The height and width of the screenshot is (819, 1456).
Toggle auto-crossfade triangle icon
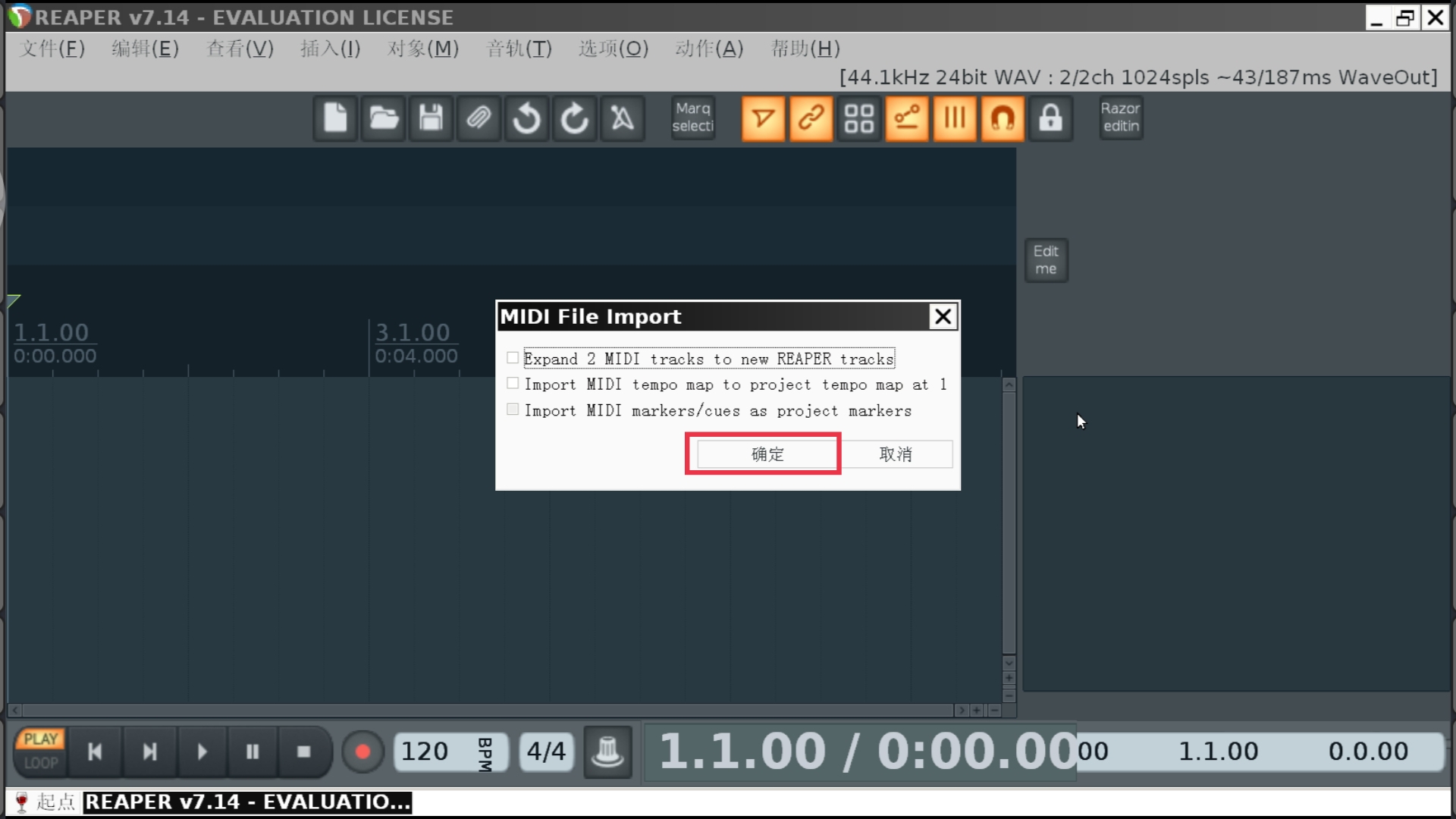[763, 118]
